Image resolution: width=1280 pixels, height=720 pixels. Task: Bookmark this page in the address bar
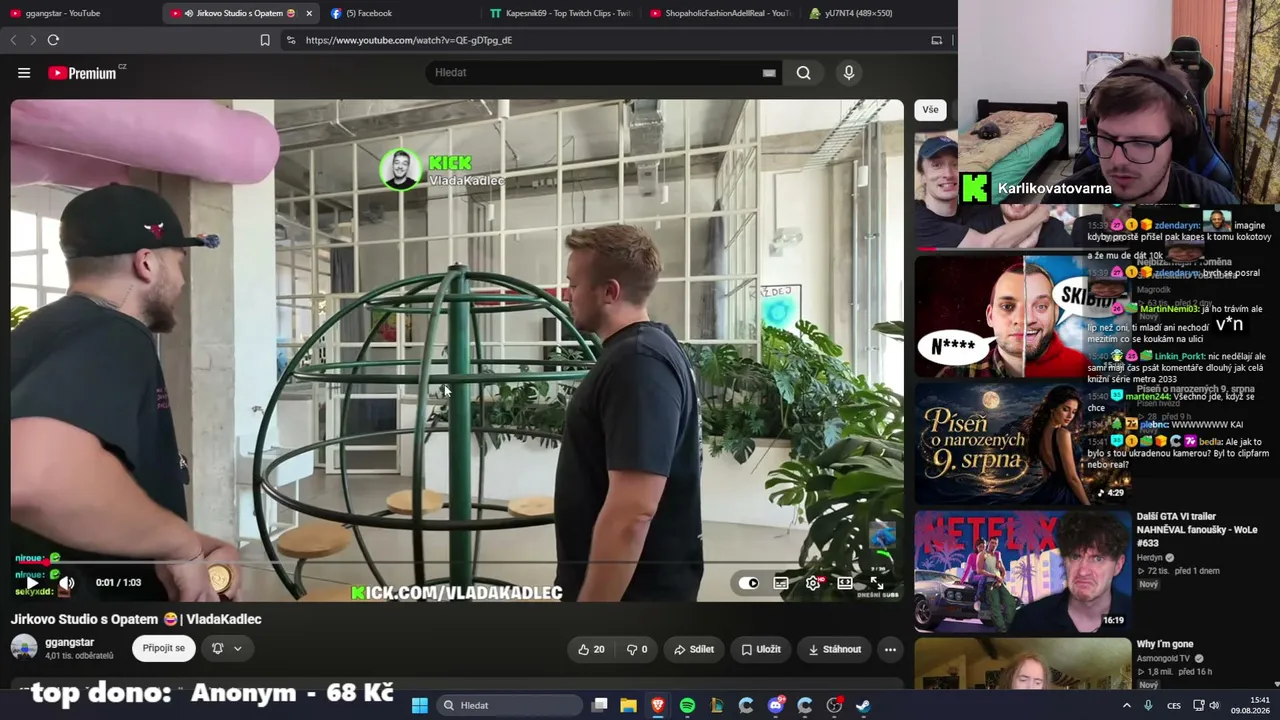tap(265, 40)
